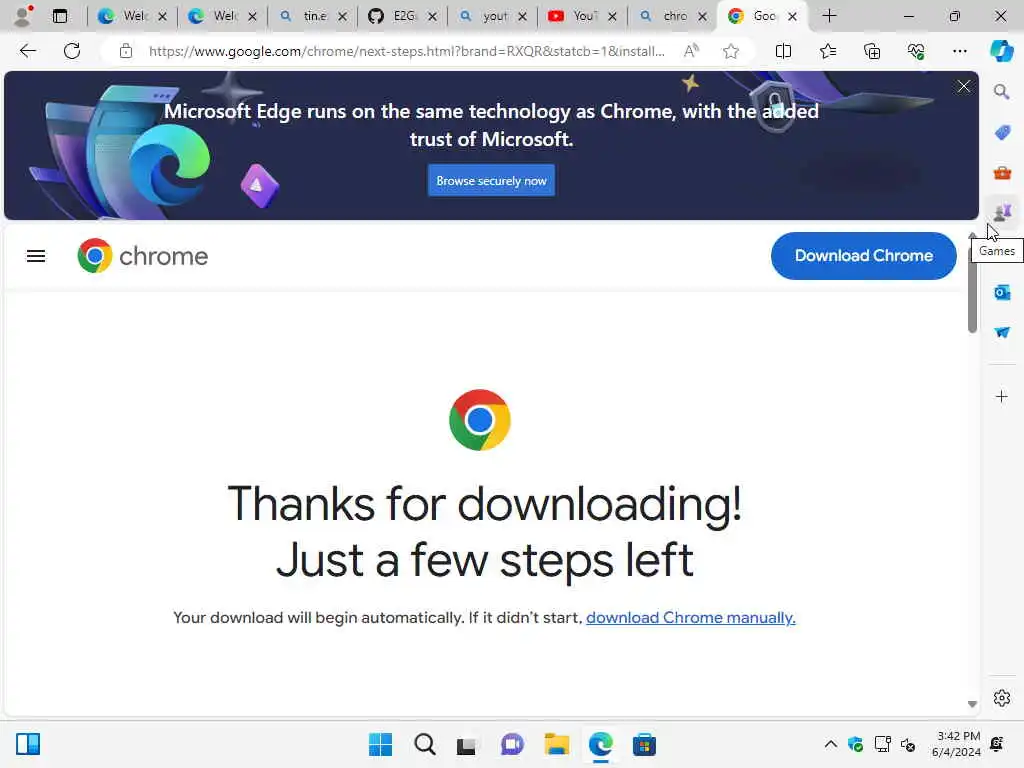Click download Chrome manually link
This screenshot has width=1024, height=768.
[x=690, y=618]
